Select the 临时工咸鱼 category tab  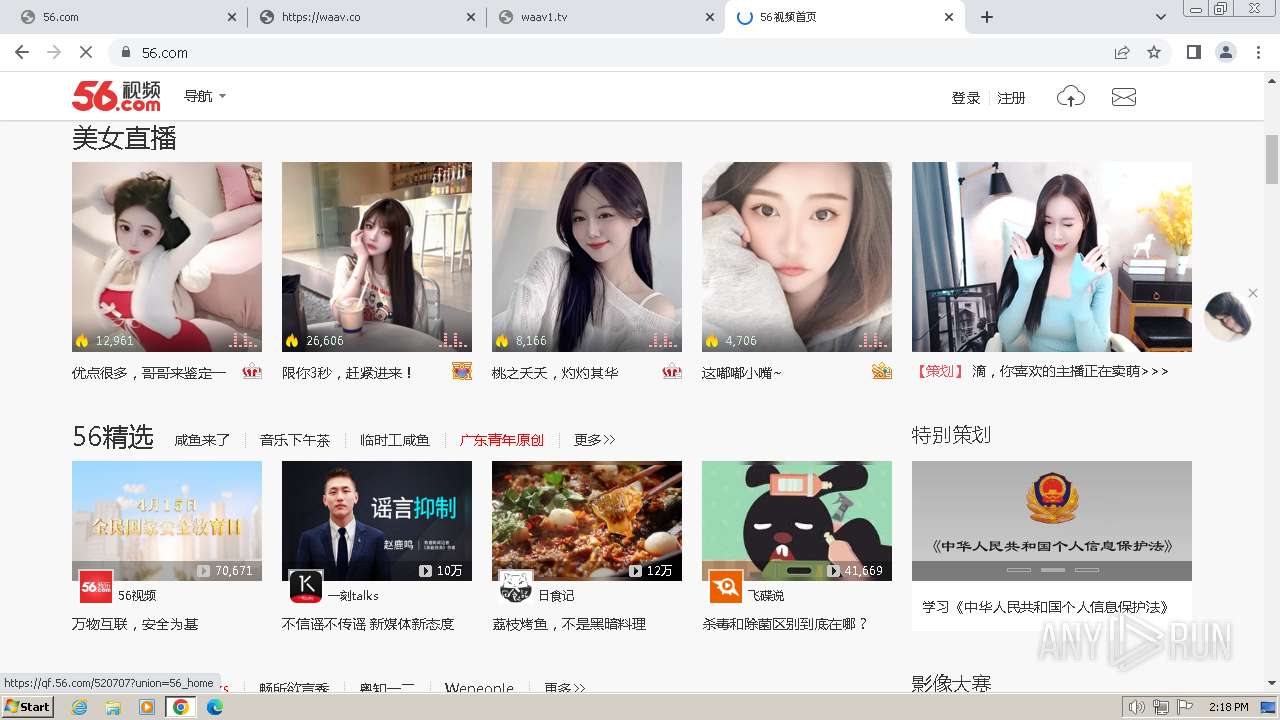click(x=395, y=440)
